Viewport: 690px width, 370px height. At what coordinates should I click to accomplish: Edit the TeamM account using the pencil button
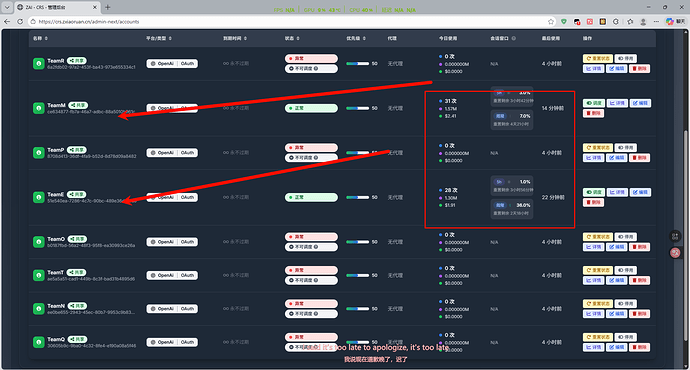click(640, 103)
